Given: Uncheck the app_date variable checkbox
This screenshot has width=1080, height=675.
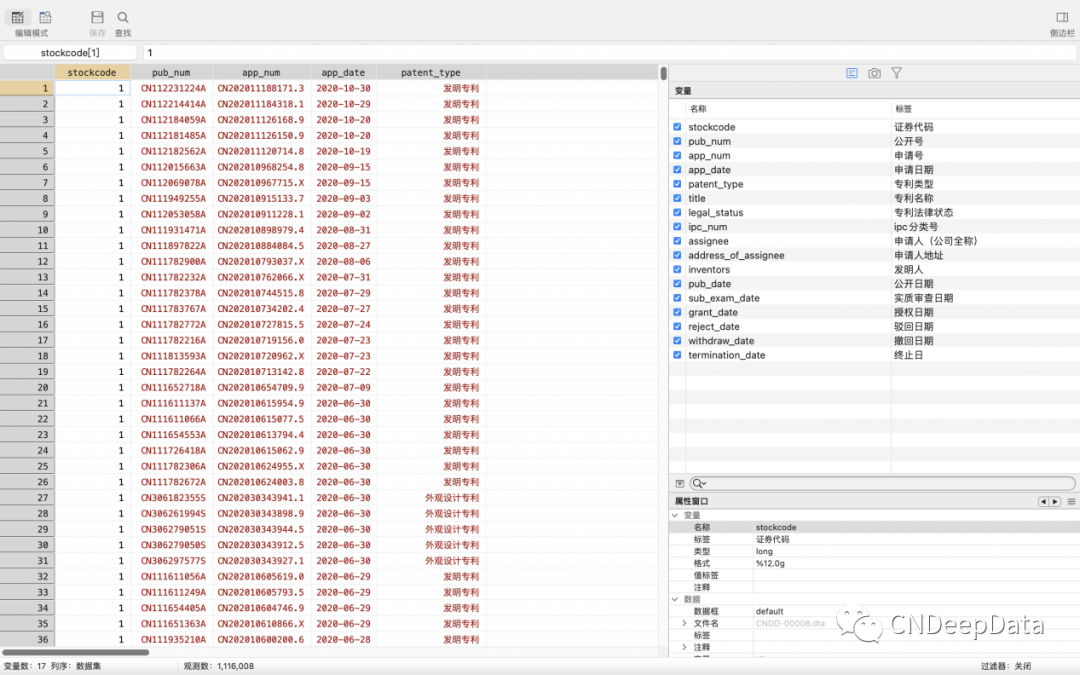Looking at the screenshot, I should pos(677,169).
